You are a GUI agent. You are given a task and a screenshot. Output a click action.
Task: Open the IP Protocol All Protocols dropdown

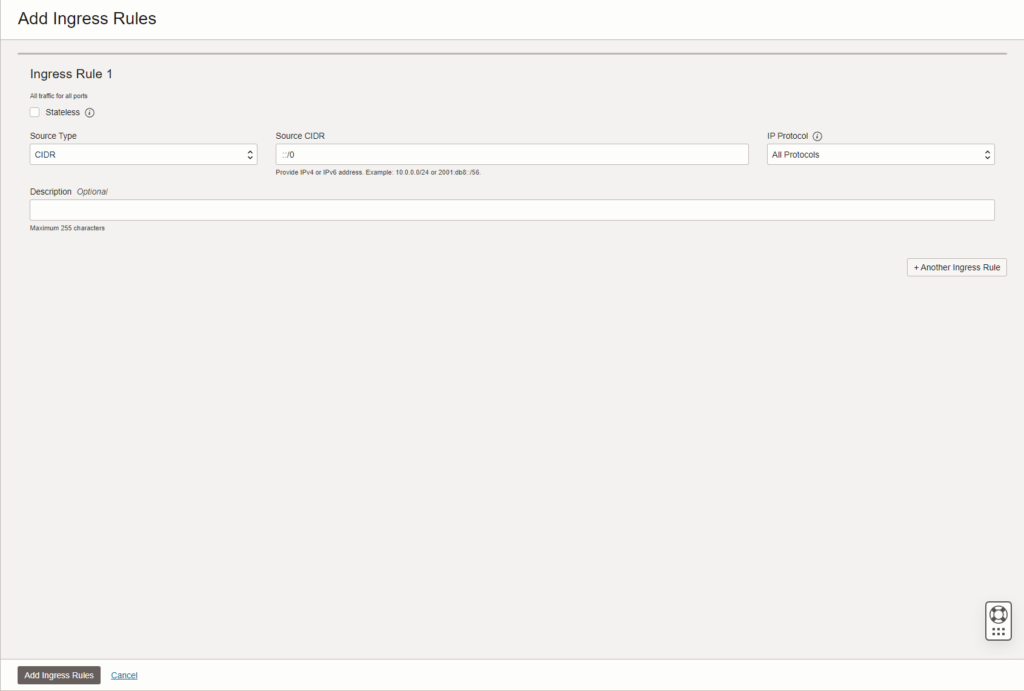tap(880, 155)
